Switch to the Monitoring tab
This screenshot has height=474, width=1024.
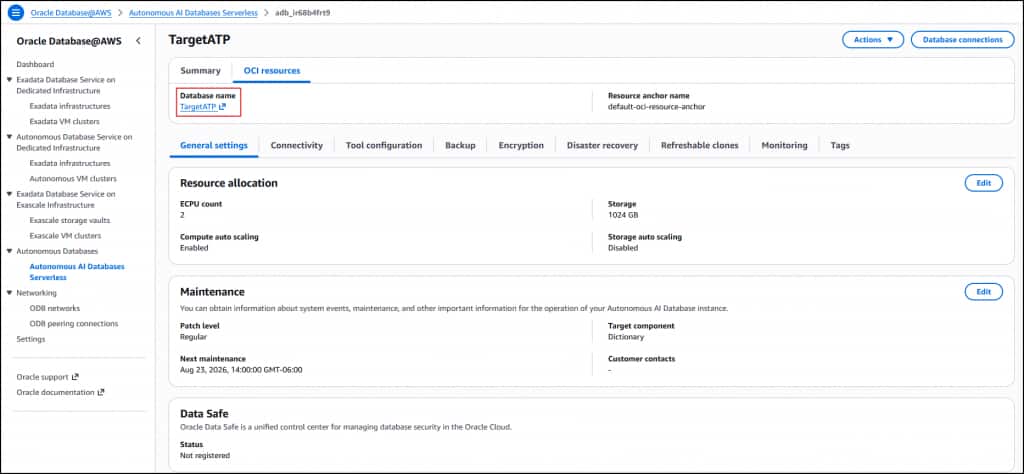tap(784, 146)
